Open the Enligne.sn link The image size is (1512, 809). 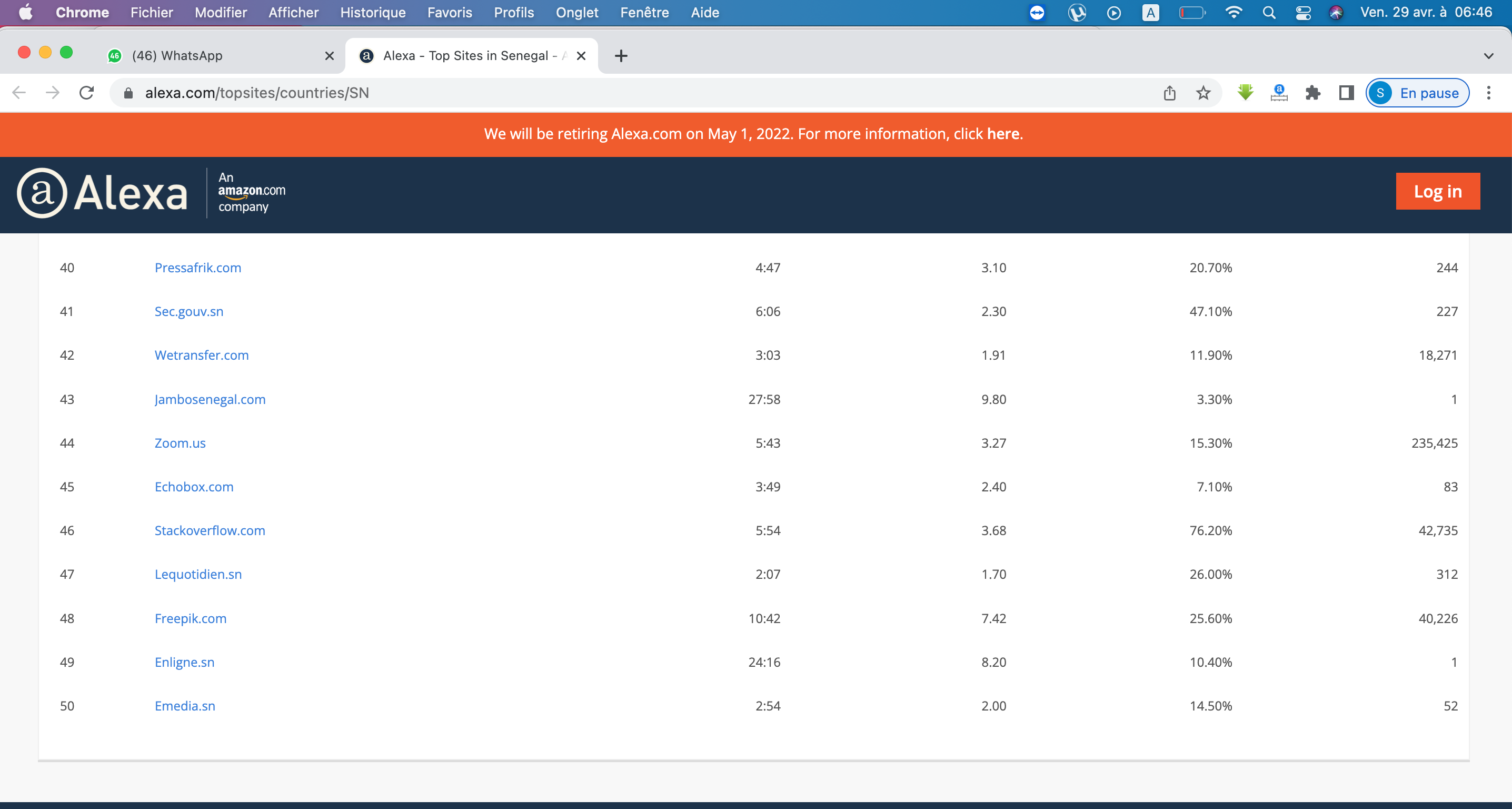click(185, 662)
